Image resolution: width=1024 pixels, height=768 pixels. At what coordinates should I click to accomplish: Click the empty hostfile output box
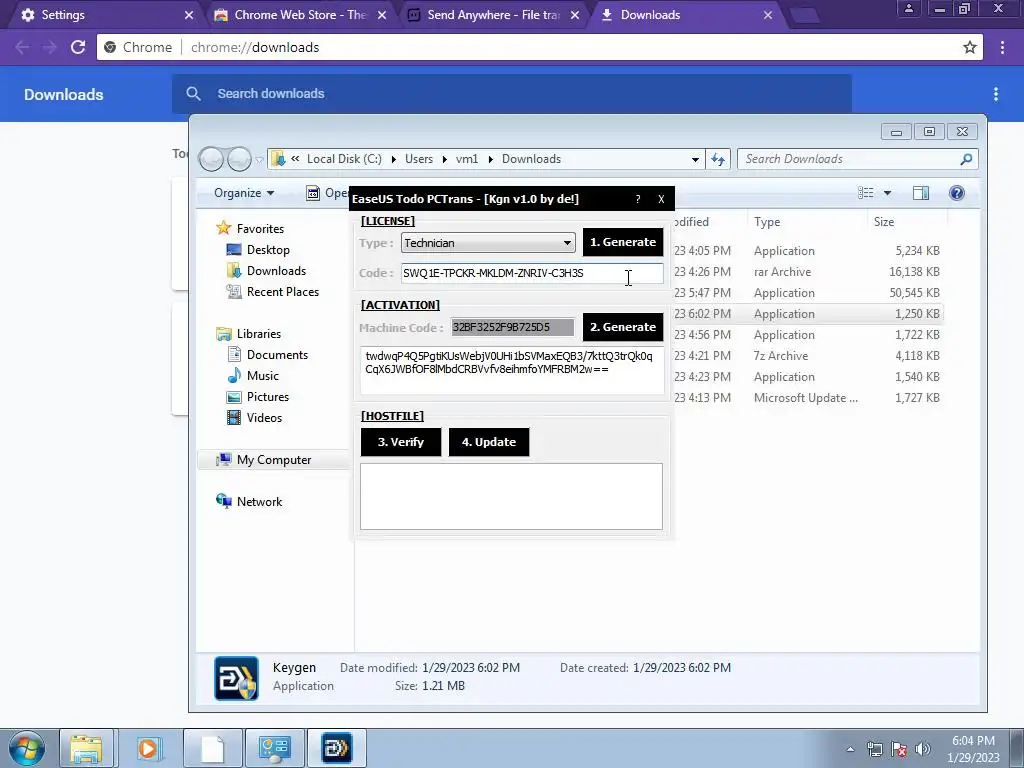pos(511,496)
